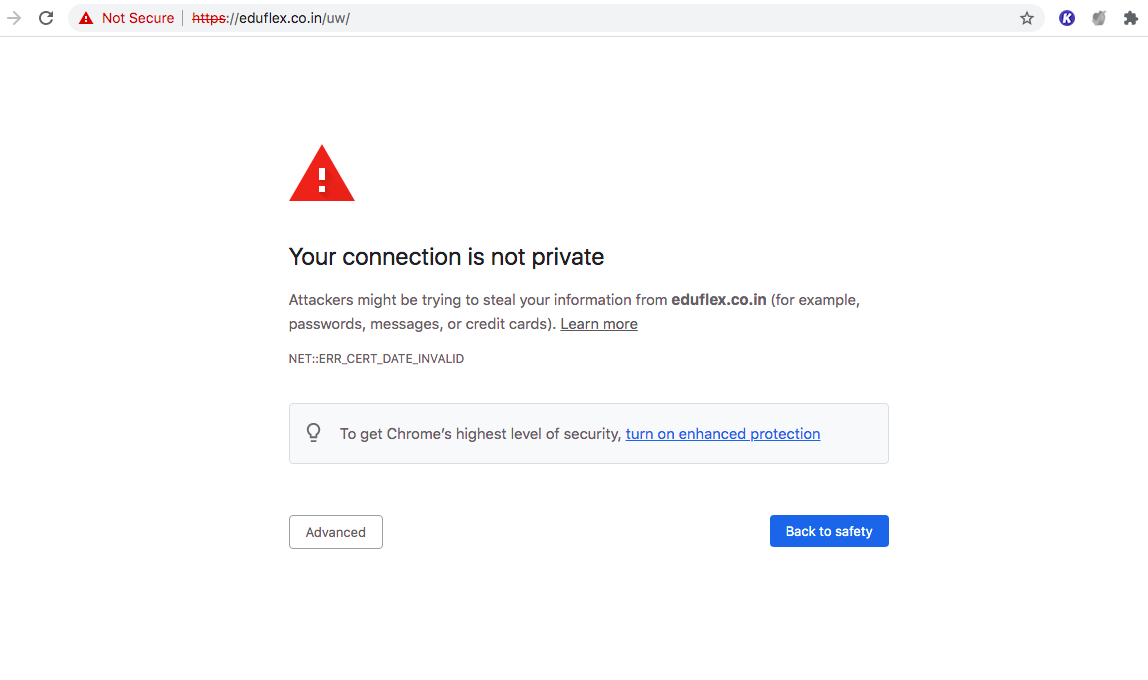Click the enhanced protection suggestion box

click(588, 432)
